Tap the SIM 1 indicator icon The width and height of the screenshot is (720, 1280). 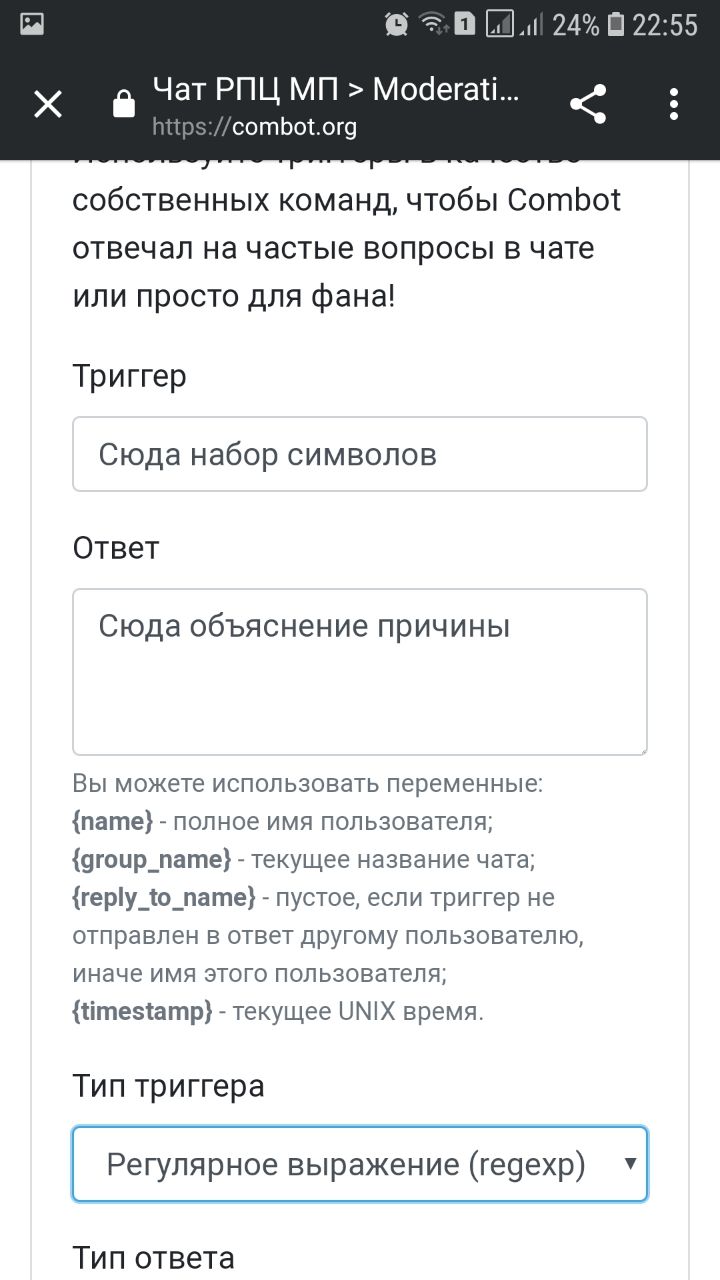(464, 24)
